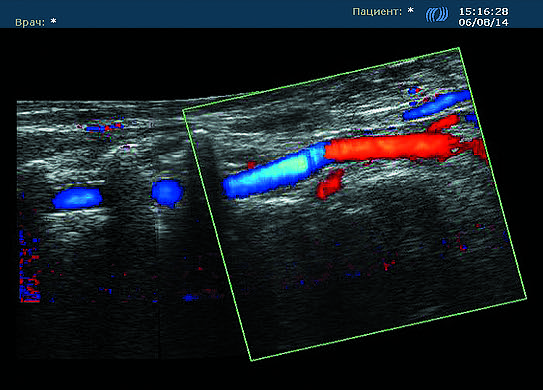Click the red-blue noise strip at left edge
Screen dimensions: 543x390
tap(29, 265)
